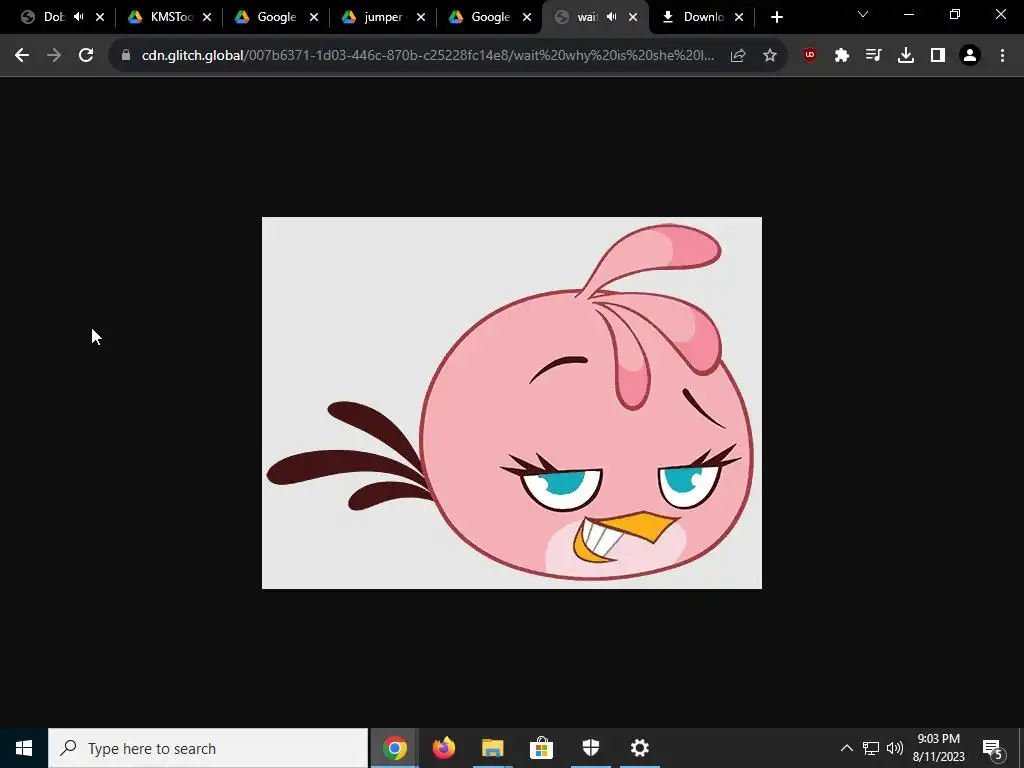1024x768 pixels.
Task: Toggle the side panel
Action: [938, 56]
